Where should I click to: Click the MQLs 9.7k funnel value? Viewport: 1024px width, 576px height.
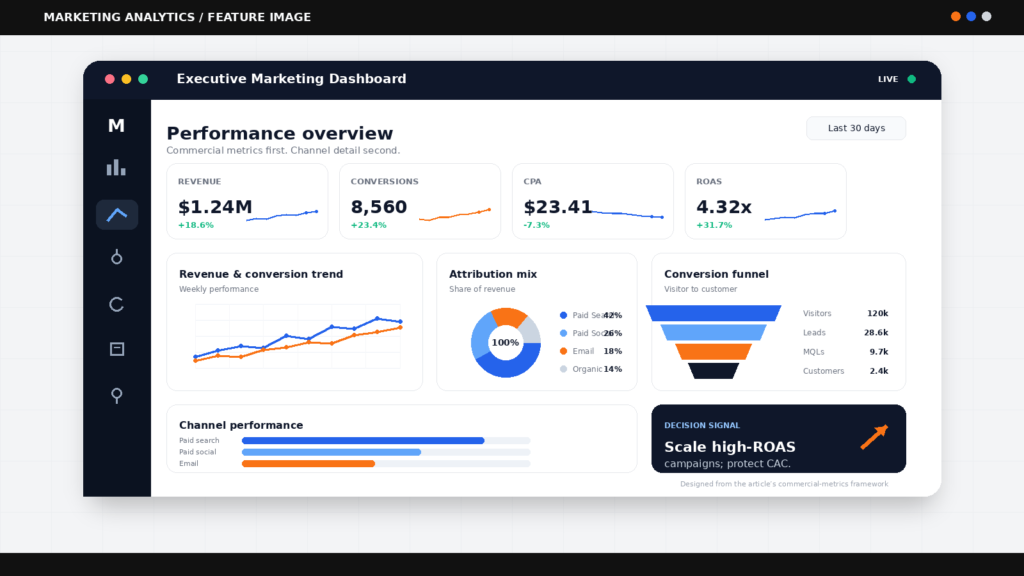(879, 352)
